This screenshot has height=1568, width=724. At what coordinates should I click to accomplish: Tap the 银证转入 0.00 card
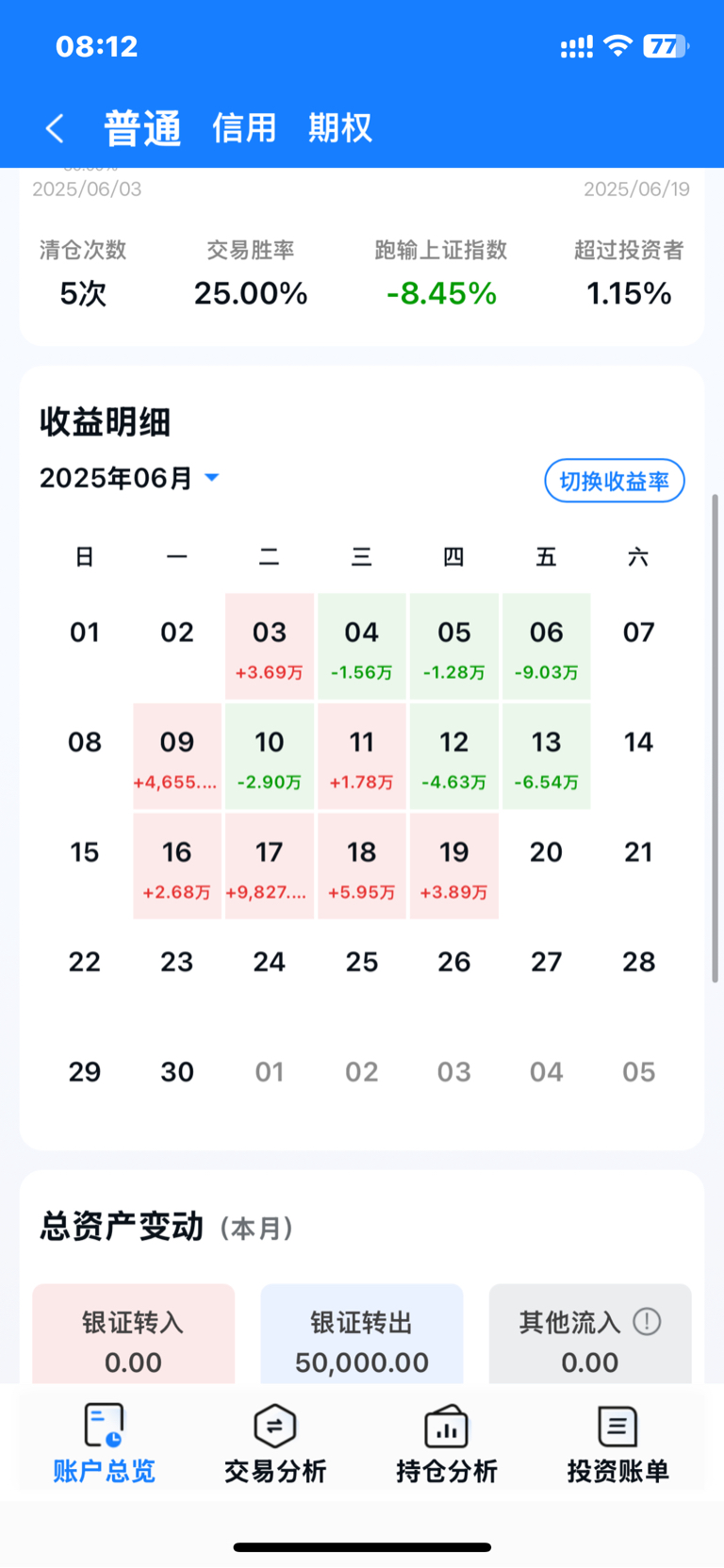click(134, 1334)
